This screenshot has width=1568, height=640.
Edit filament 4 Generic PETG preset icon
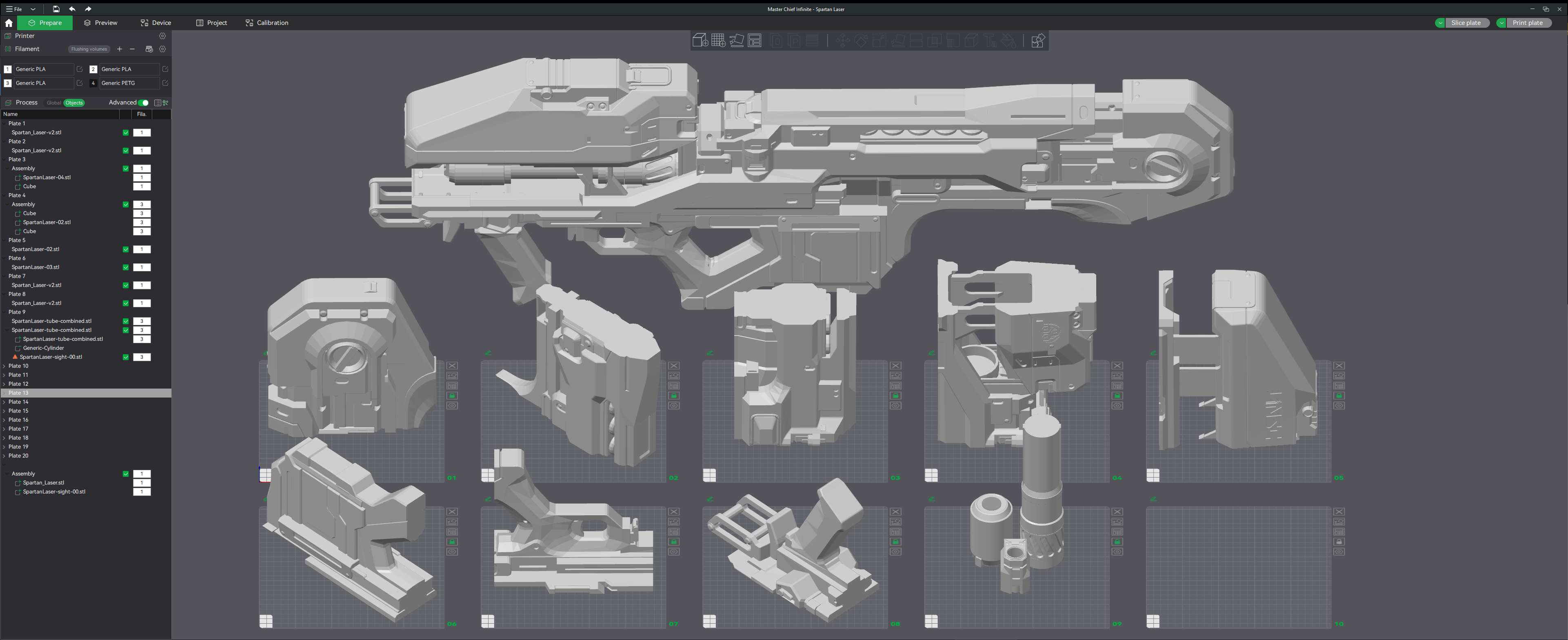(165, 83)
